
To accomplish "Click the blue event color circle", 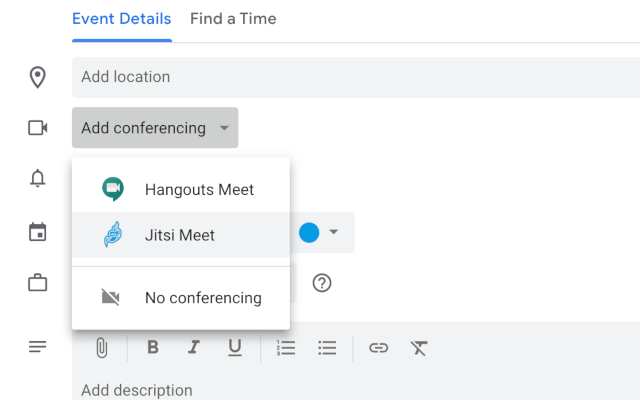I will coord(309,233).
